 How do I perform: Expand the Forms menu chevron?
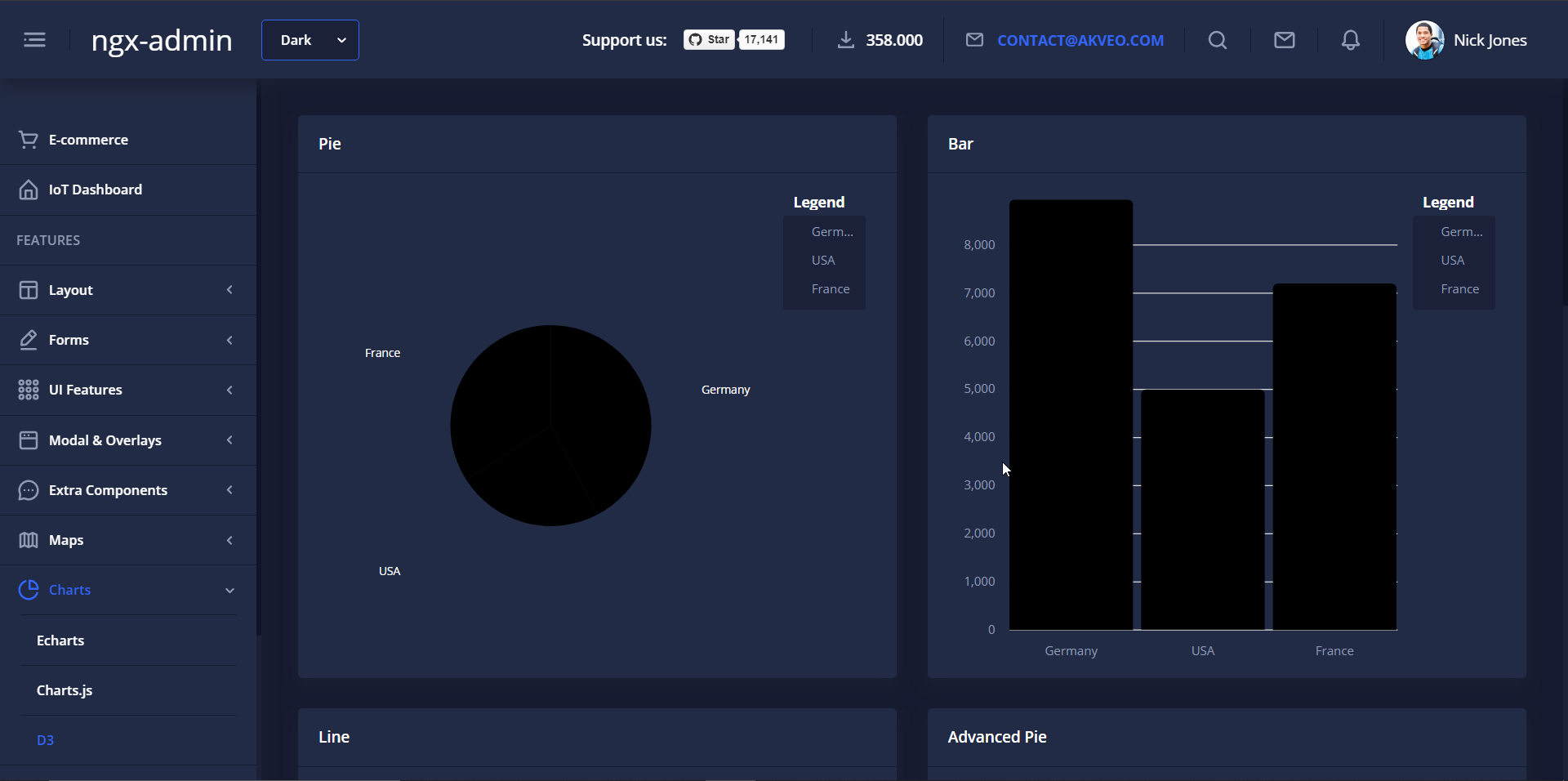[229, 340]
